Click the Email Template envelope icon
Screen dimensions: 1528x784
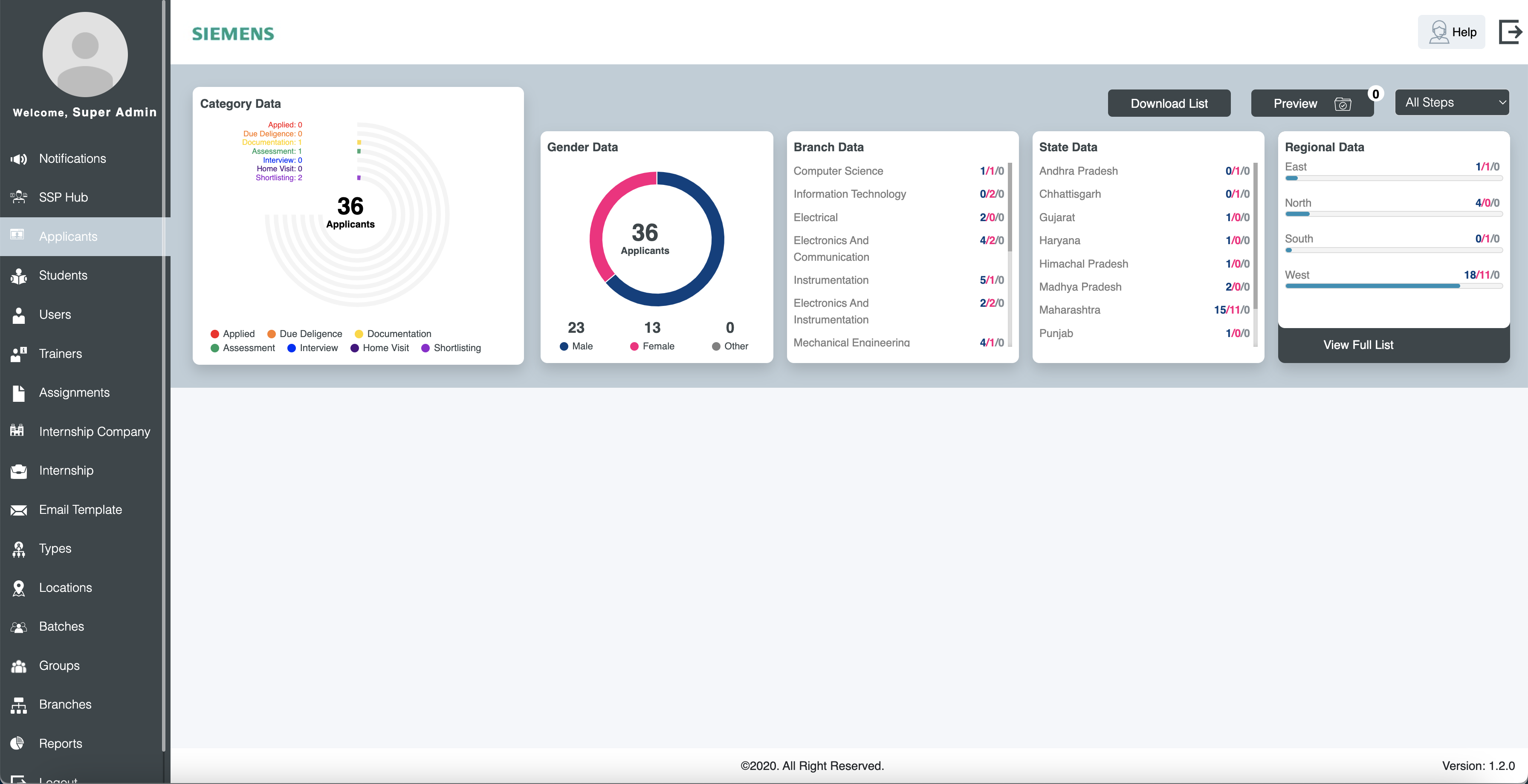point(18,510)
